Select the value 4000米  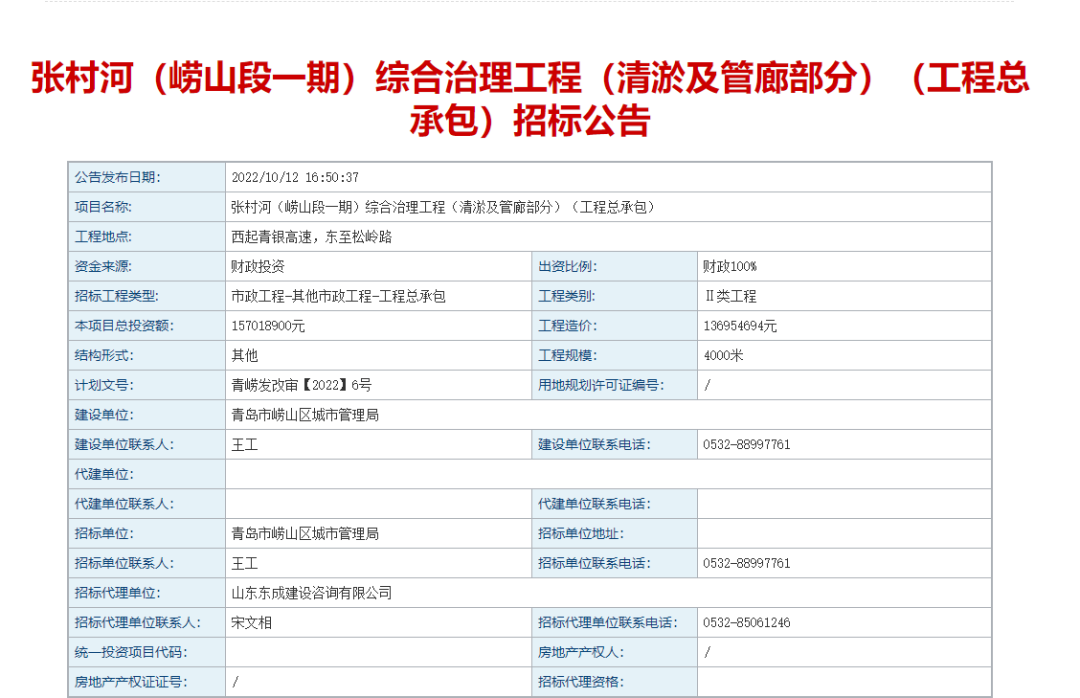pyautogui.click(x=723, y=356)
